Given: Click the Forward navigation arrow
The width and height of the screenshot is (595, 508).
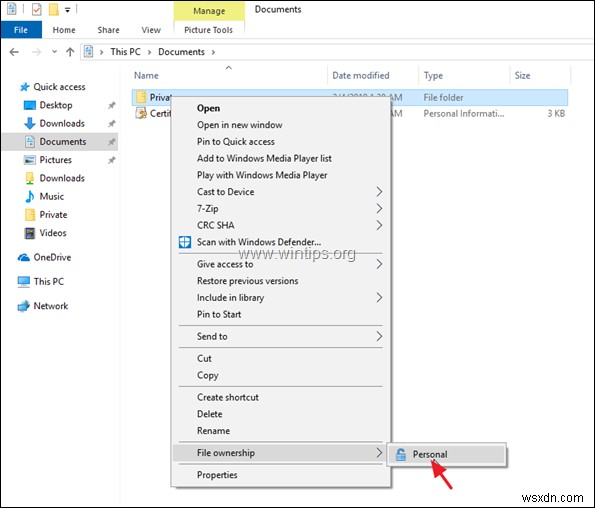Looking at the screenshot, I should (x=36, y=52).
